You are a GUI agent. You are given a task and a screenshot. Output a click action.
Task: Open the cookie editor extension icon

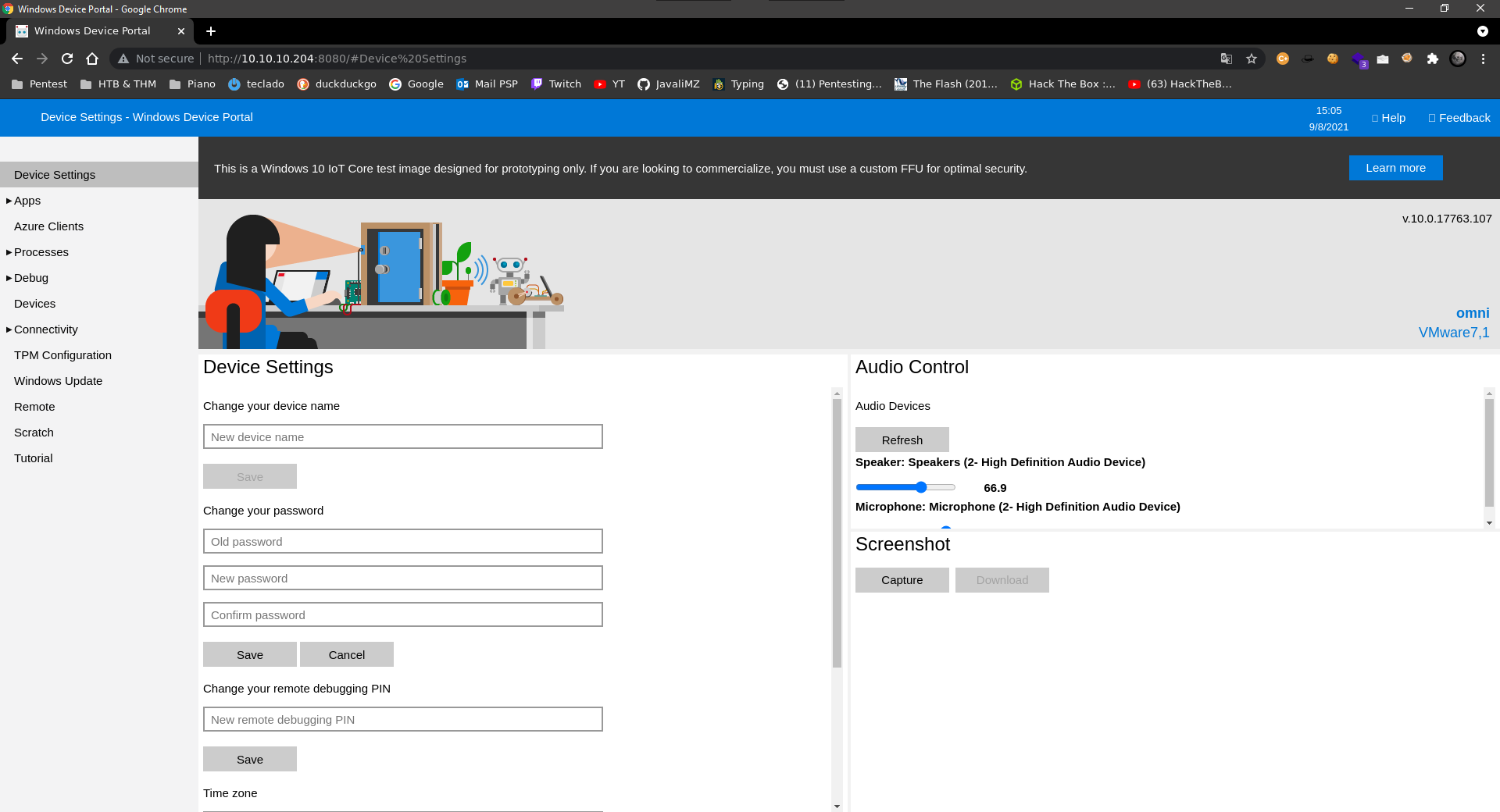[x=1333, y=59]
